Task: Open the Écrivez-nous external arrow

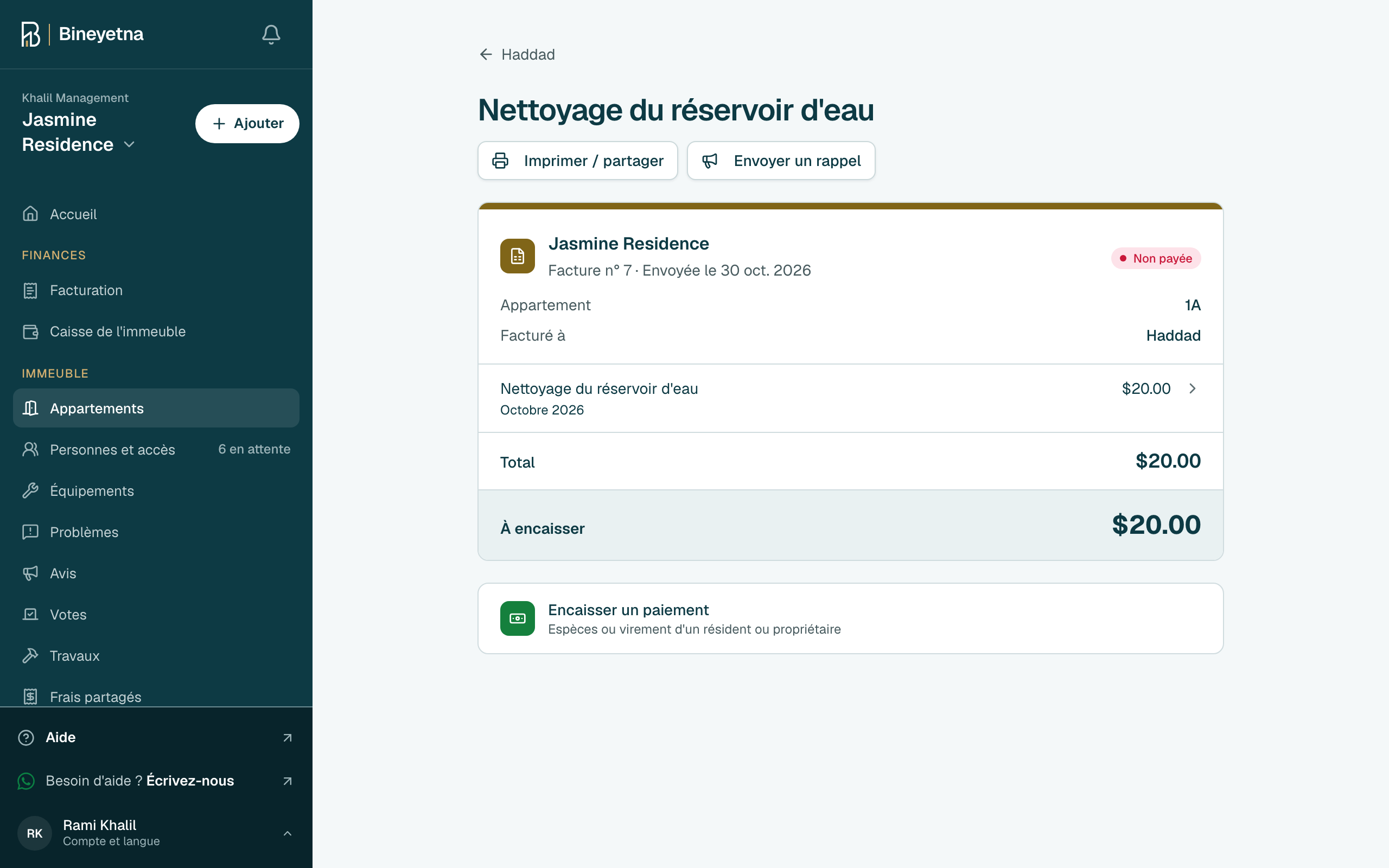Action: [x=288, y=781]
